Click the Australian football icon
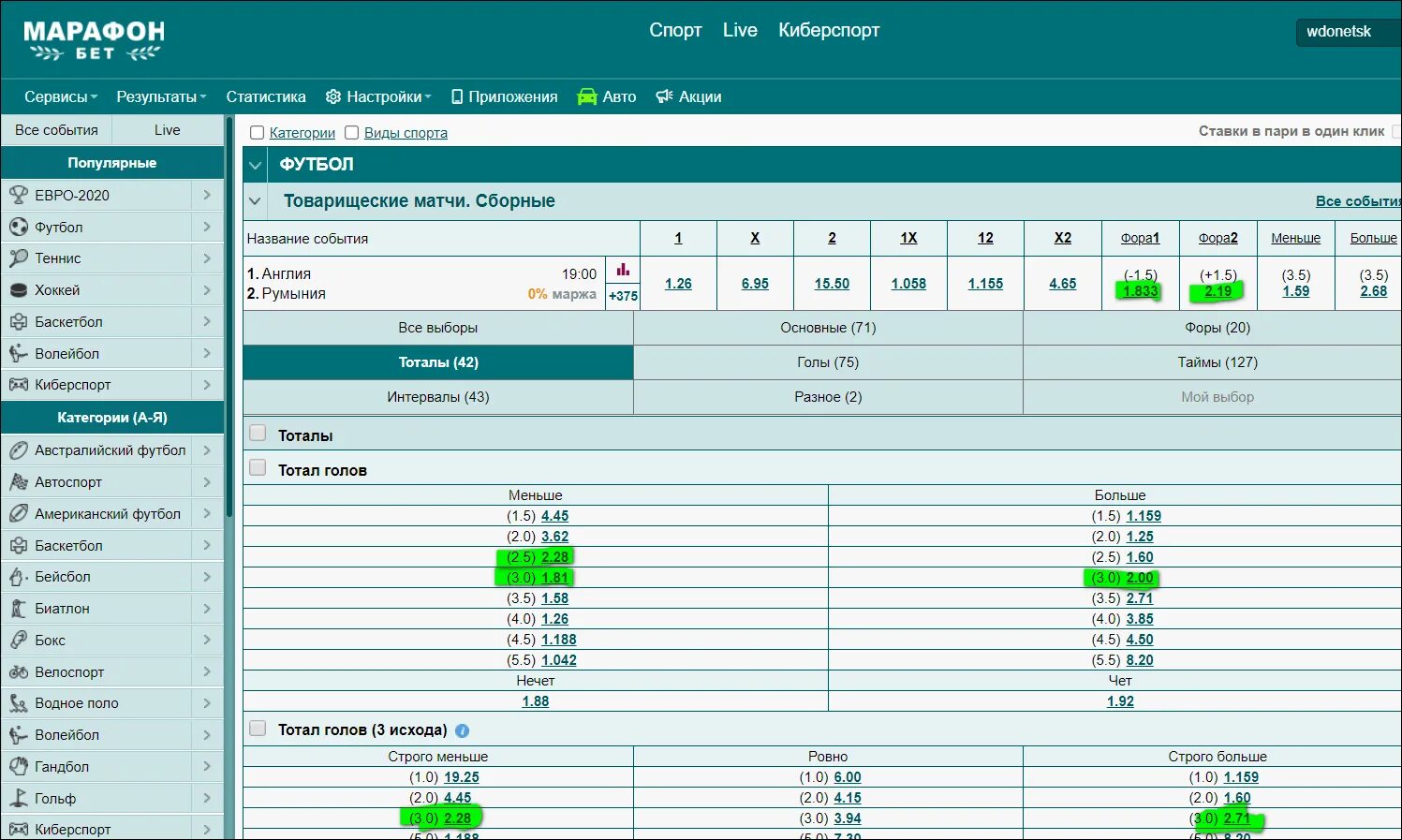 (x=19, y=450)
